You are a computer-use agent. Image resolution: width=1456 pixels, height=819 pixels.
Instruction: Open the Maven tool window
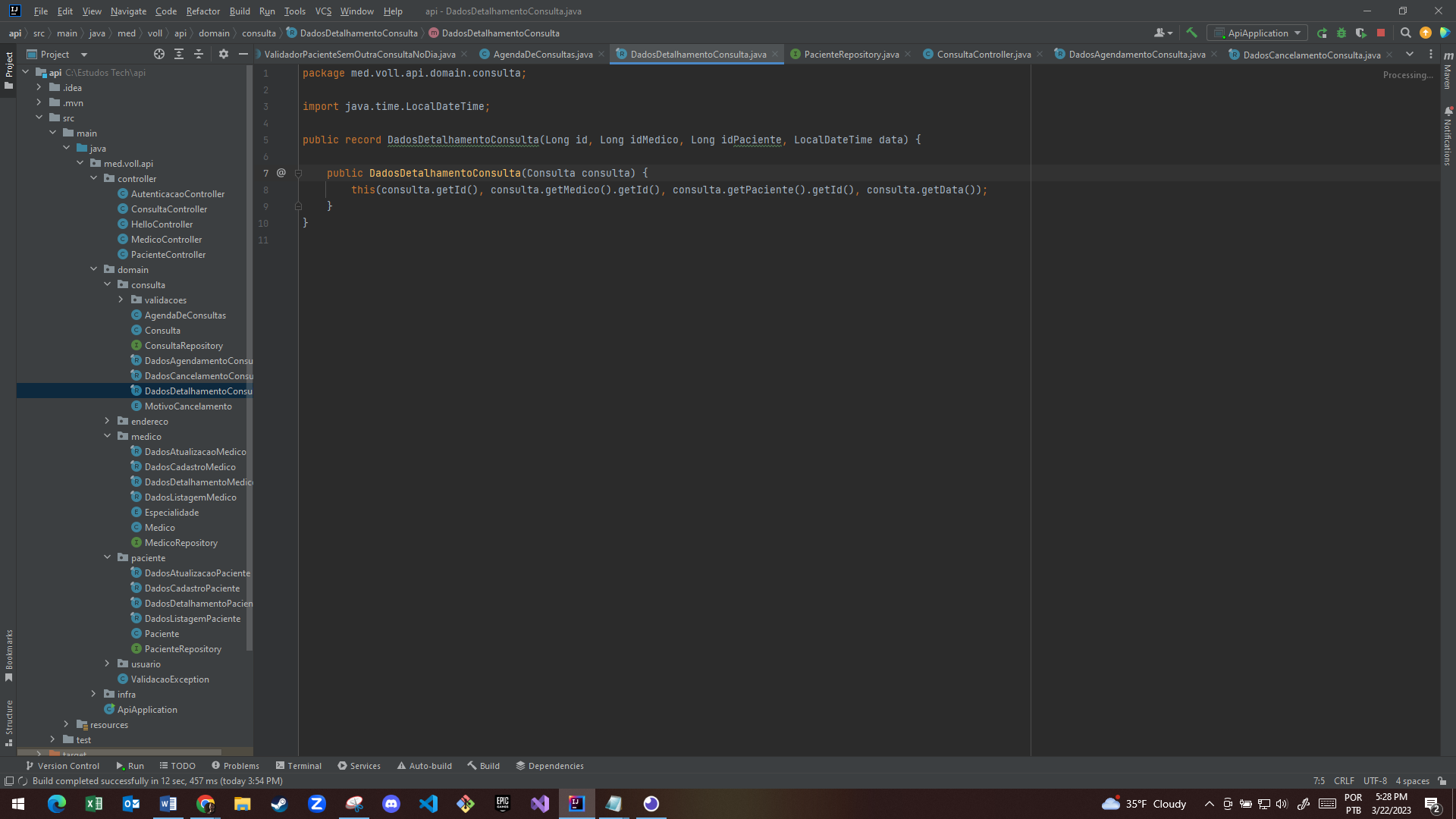[1448, 70]
